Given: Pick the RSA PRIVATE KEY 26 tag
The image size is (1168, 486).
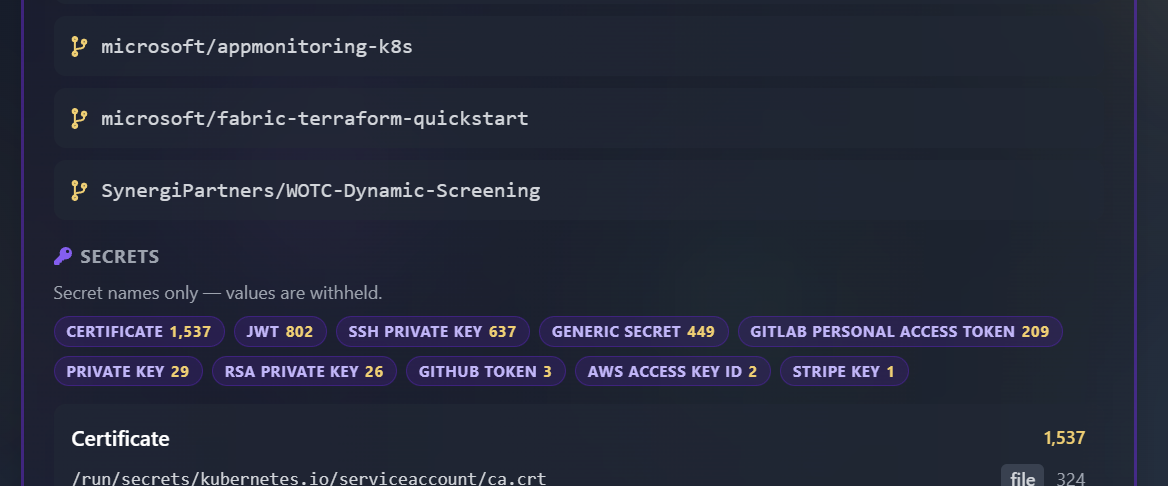Looking at the screenshot, I should pos(305,371).
